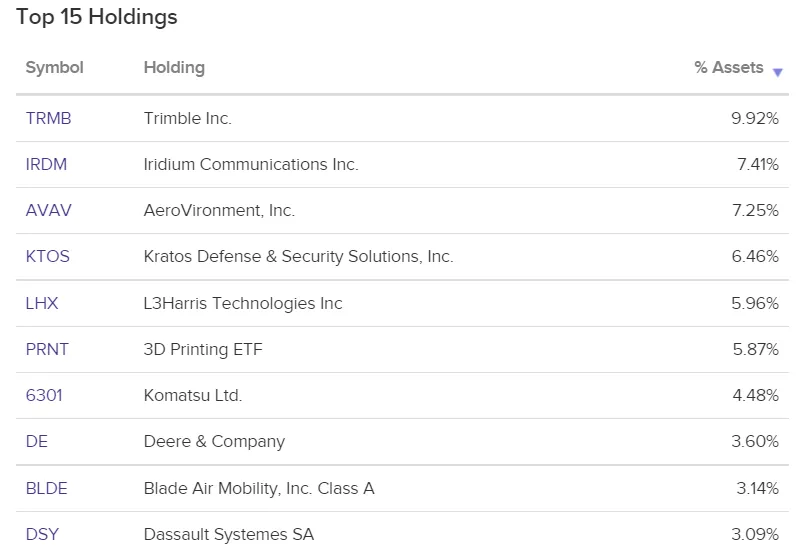The height and width of the screenshot is (556, 807).
Task: Select the Trimble Inc. holding name
Action: click(187, 118)
